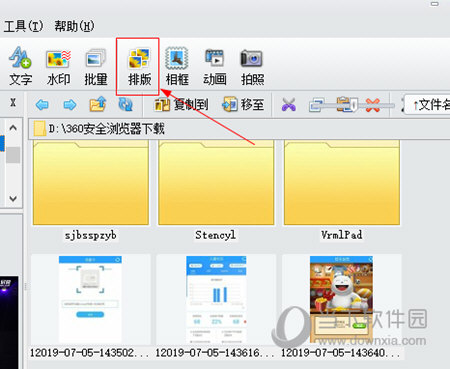Open the 拍照 camera capture tool
450x369 pixels.
point(252,66)
